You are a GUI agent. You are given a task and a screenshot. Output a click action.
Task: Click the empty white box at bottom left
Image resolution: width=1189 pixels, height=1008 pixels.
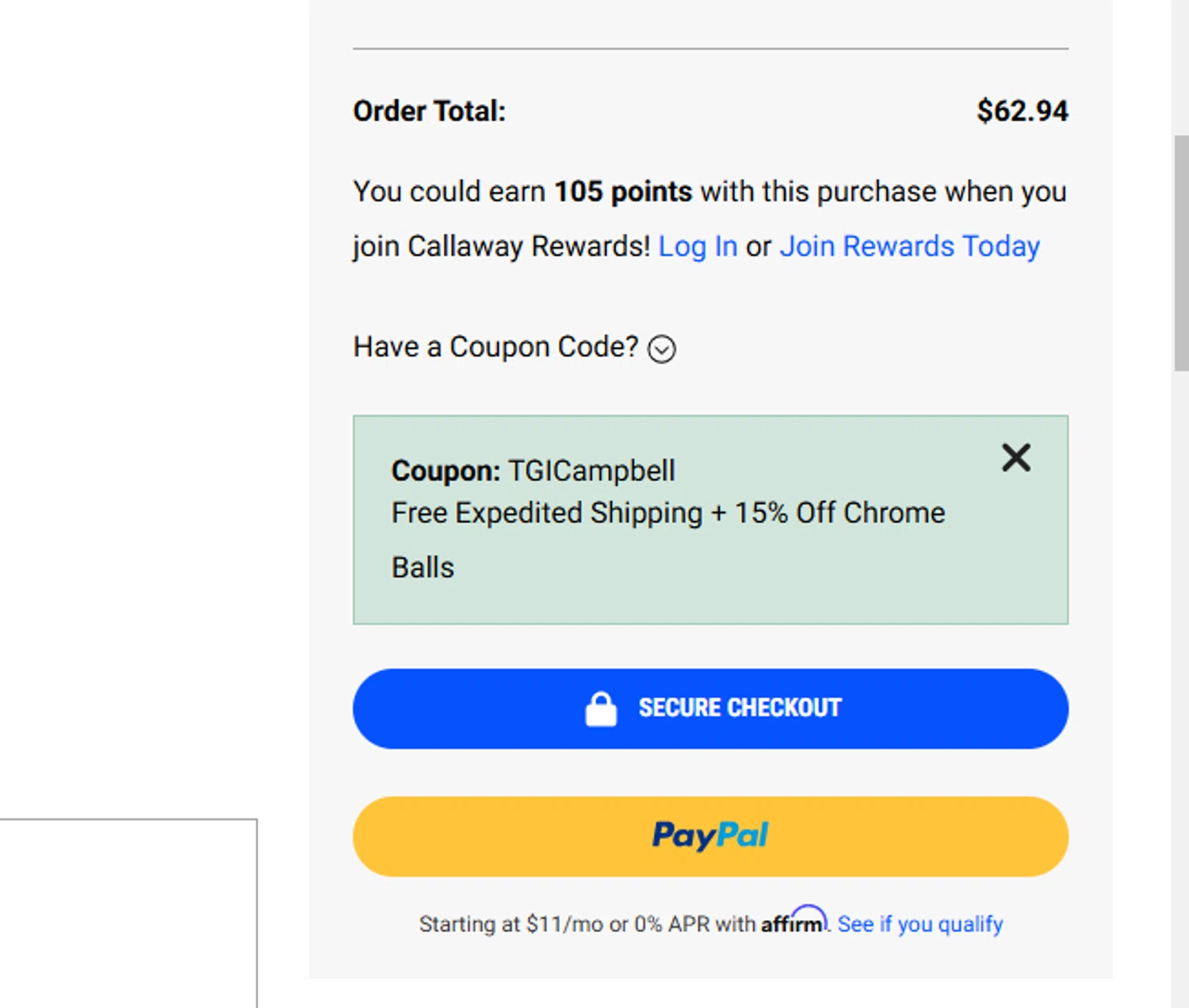pos(127,911)
